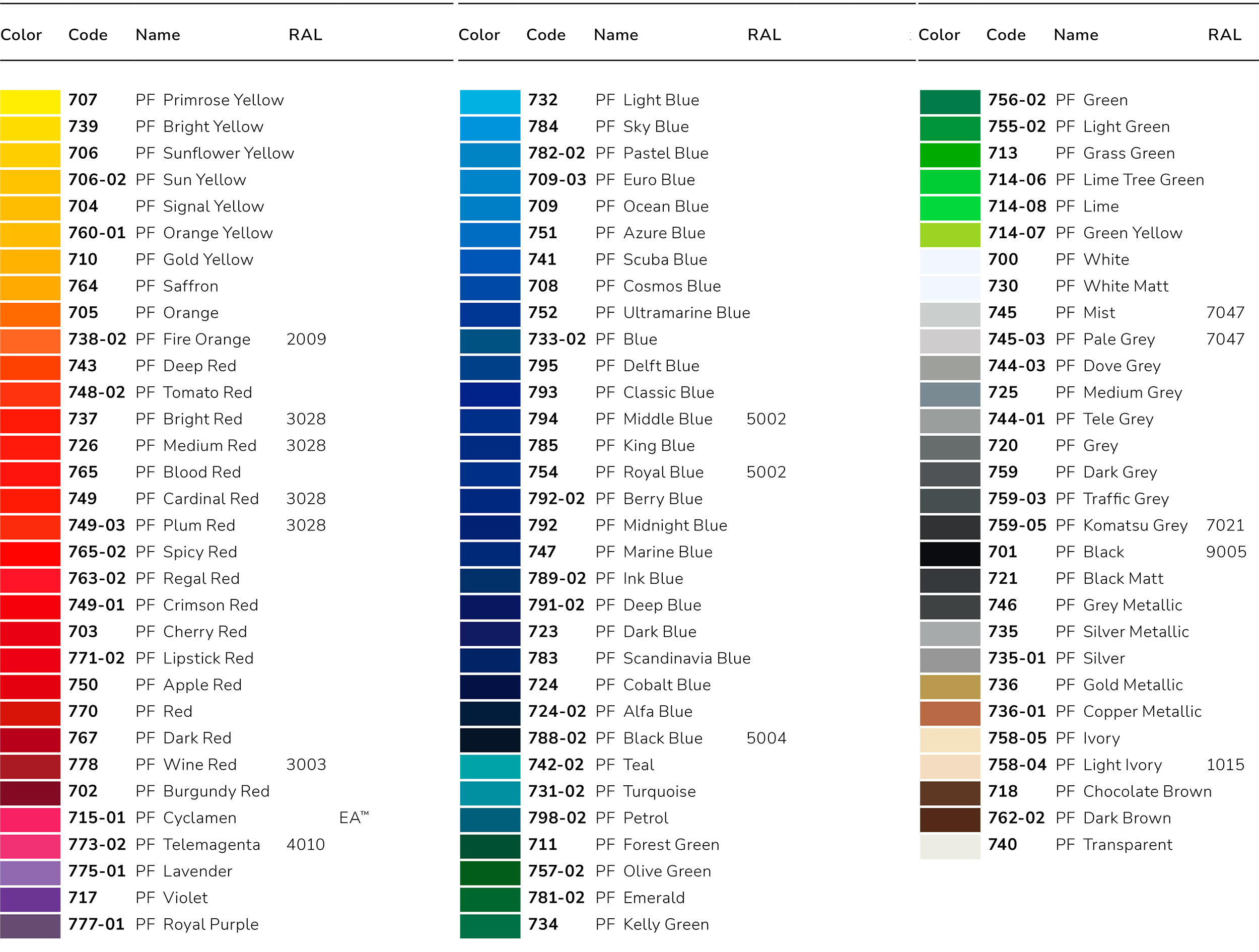This screenshot has height=952, width=1259.
Task: Click the PF Lime Tree Green name
Action: pos(1130,180)
